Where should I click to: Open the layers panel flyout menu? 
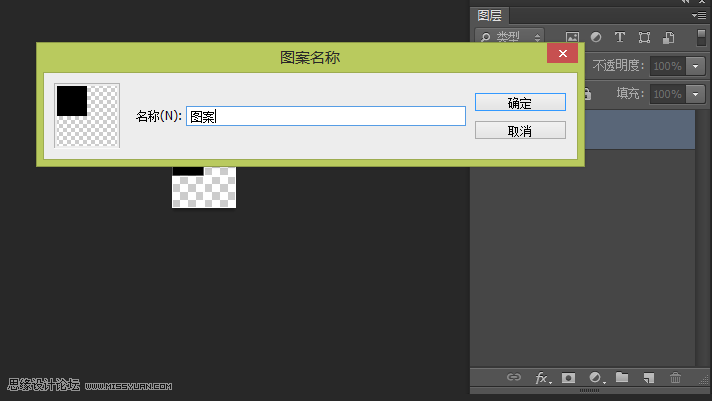pos(699,15)
